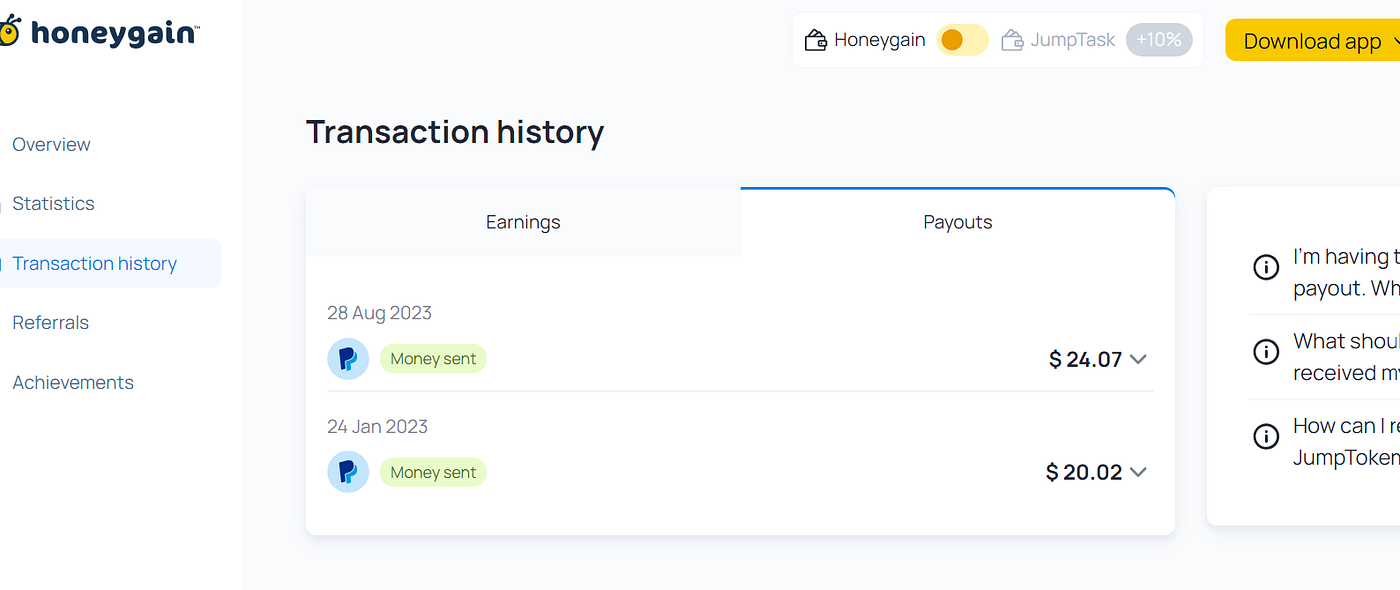1400x590 pixels.
Task: Click Money sent badge for 24 Jan 2023
Action: click(x=433, y=472)
